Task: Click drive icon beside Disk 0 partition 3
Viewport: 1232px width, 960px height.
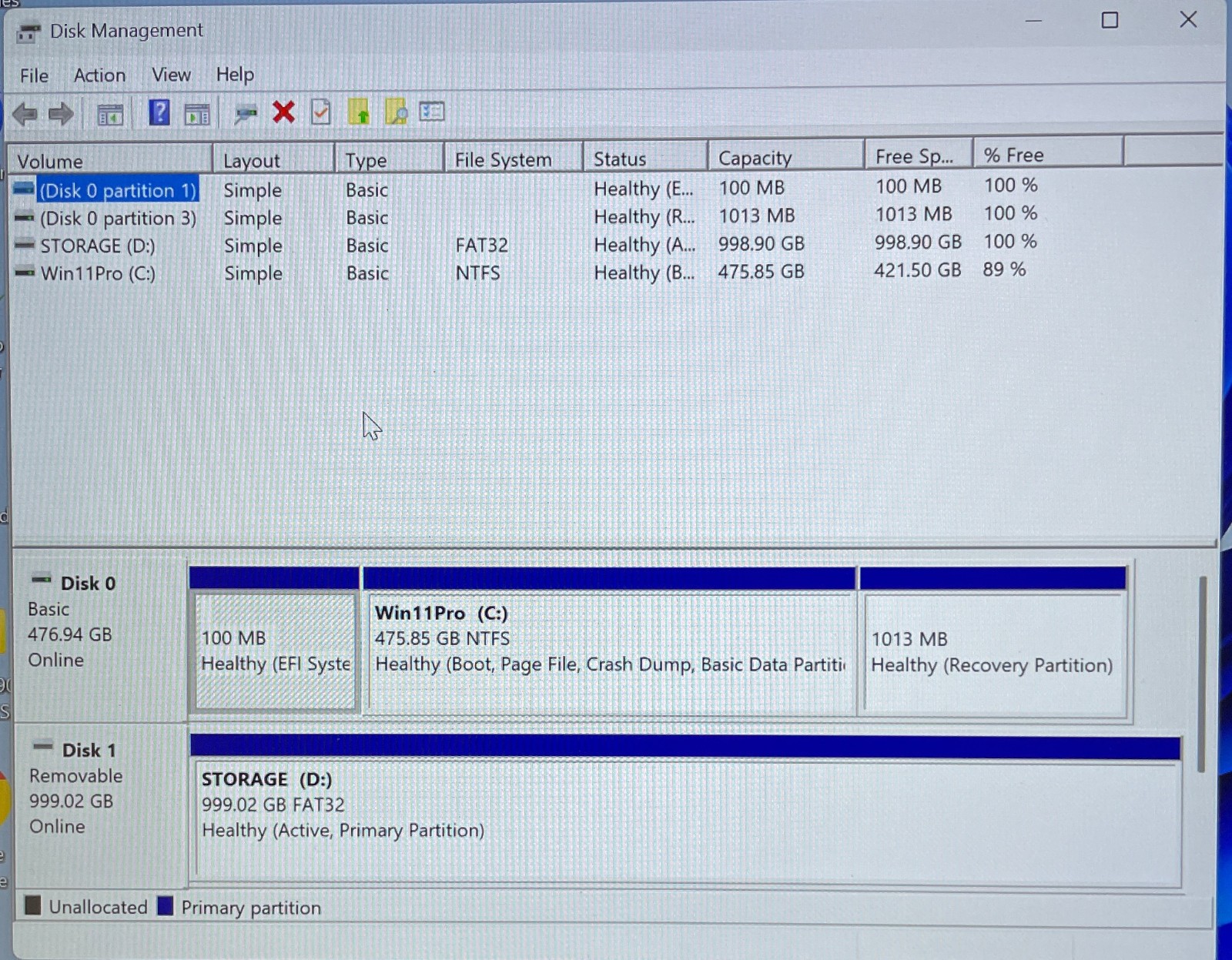Action: point(25,218)
